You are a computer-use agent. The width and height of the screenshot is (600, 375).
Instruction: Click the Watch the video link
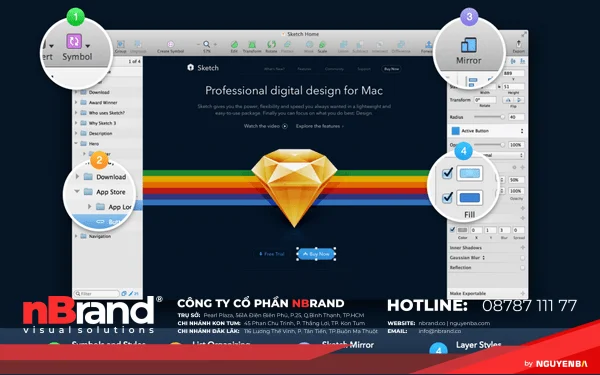tap(266, 126)
